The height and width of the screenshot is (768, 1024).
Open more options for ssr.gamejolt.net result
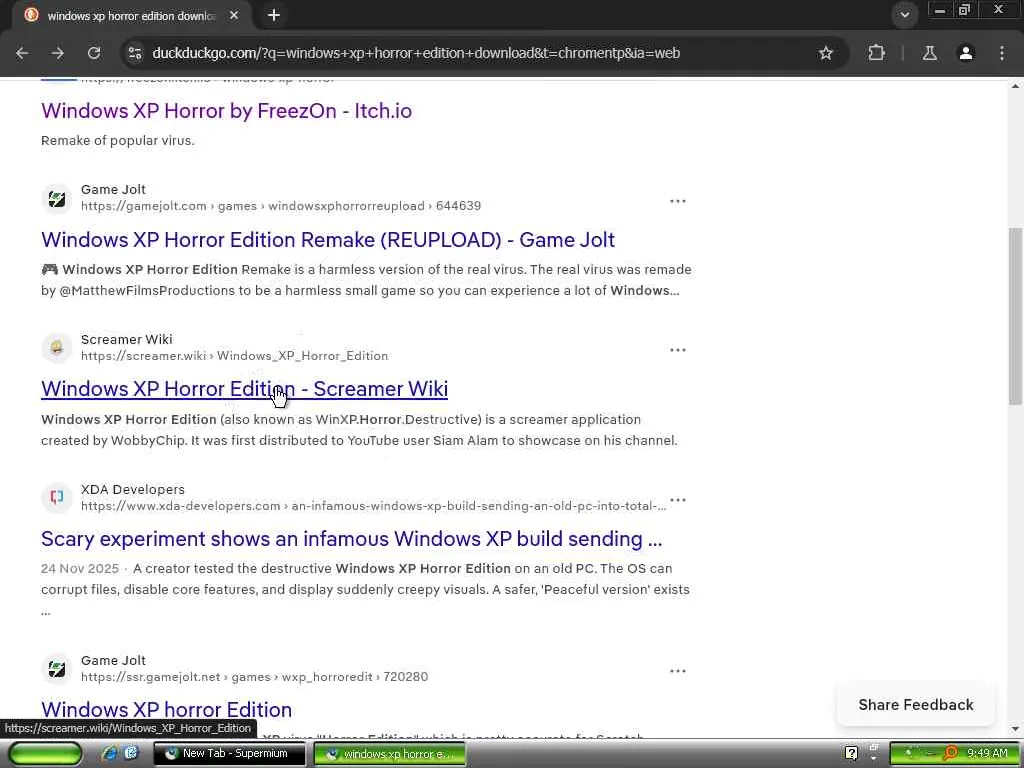678,671
